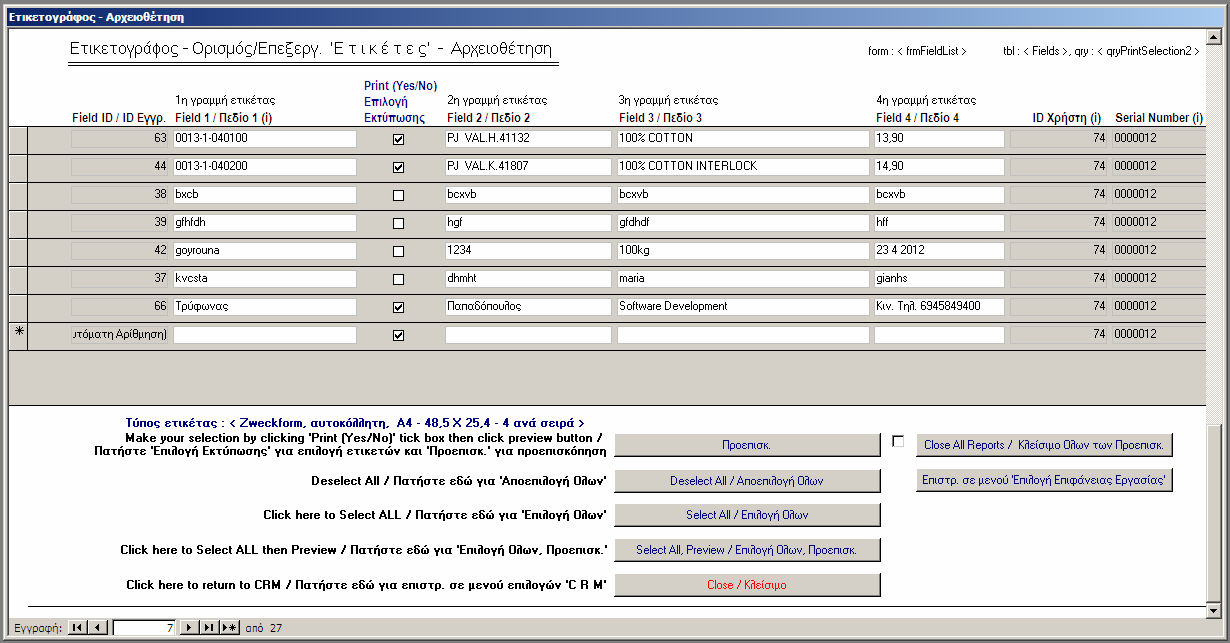
Task: Click Field 4 box containing gianhs
Action: (939, 279)
